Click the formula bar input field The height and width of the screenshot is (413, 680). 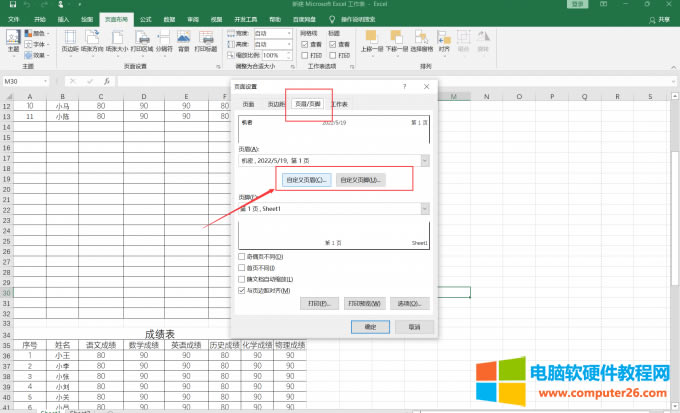400,81
